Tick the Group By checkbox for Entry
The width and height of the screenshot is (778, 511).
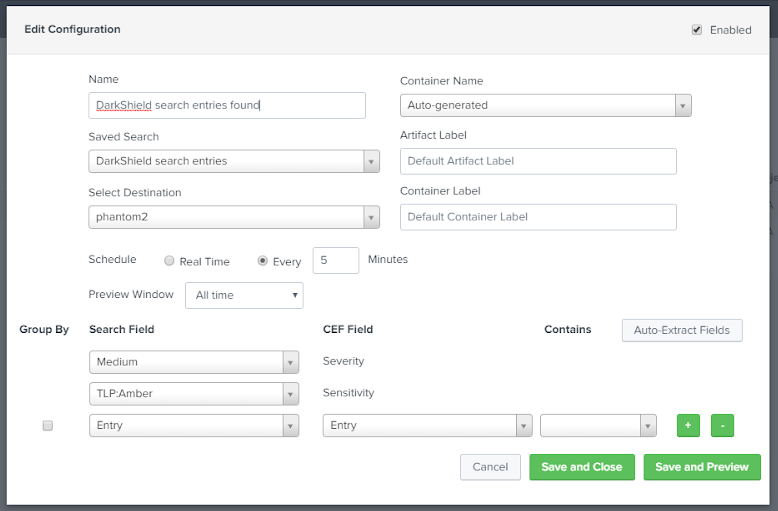coord(48,425)
